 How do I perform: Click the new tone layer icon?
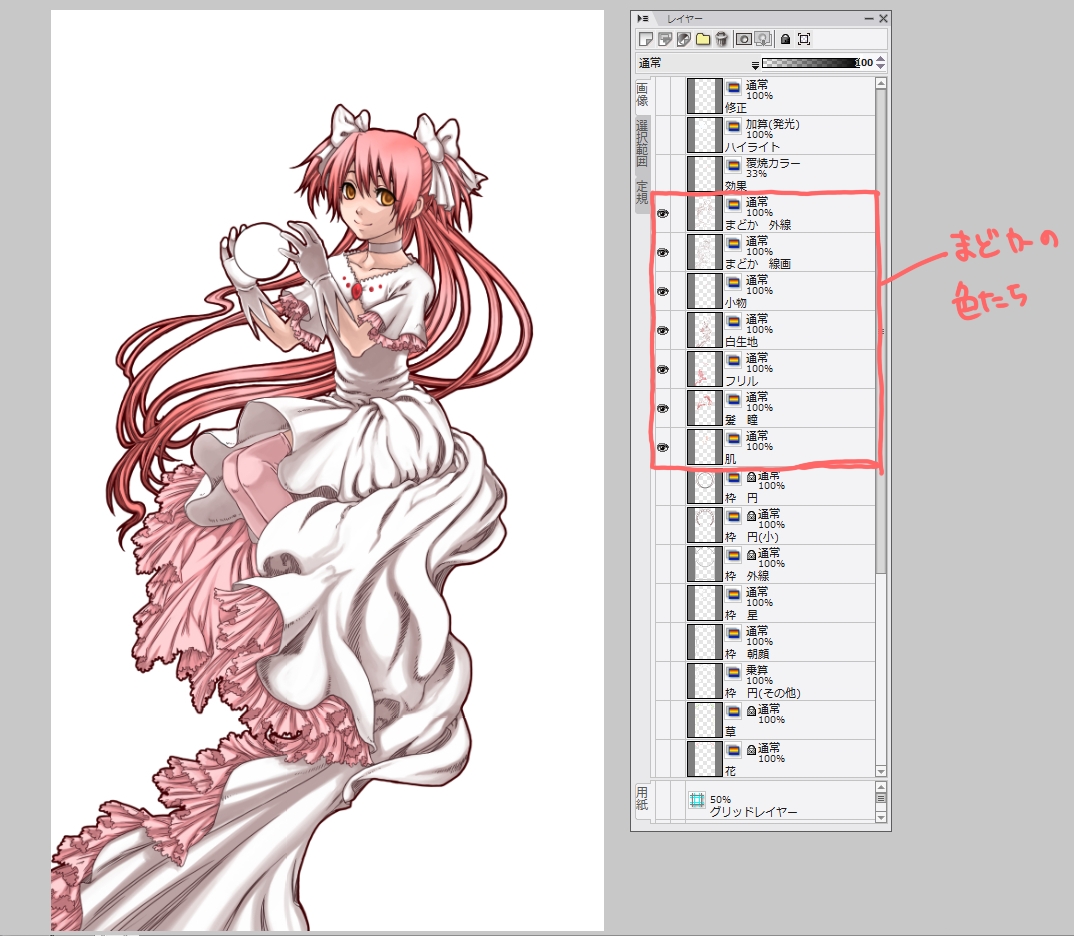pos(684,39)
